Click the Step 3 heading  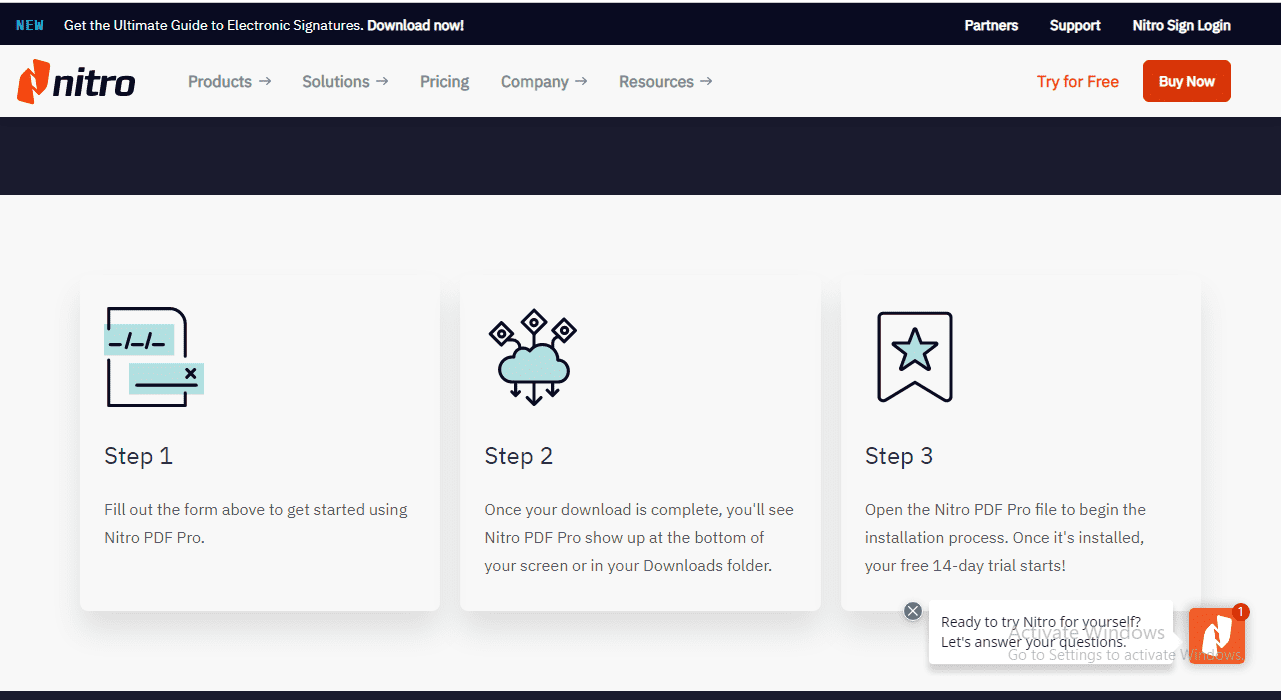[x=898, y=456]
